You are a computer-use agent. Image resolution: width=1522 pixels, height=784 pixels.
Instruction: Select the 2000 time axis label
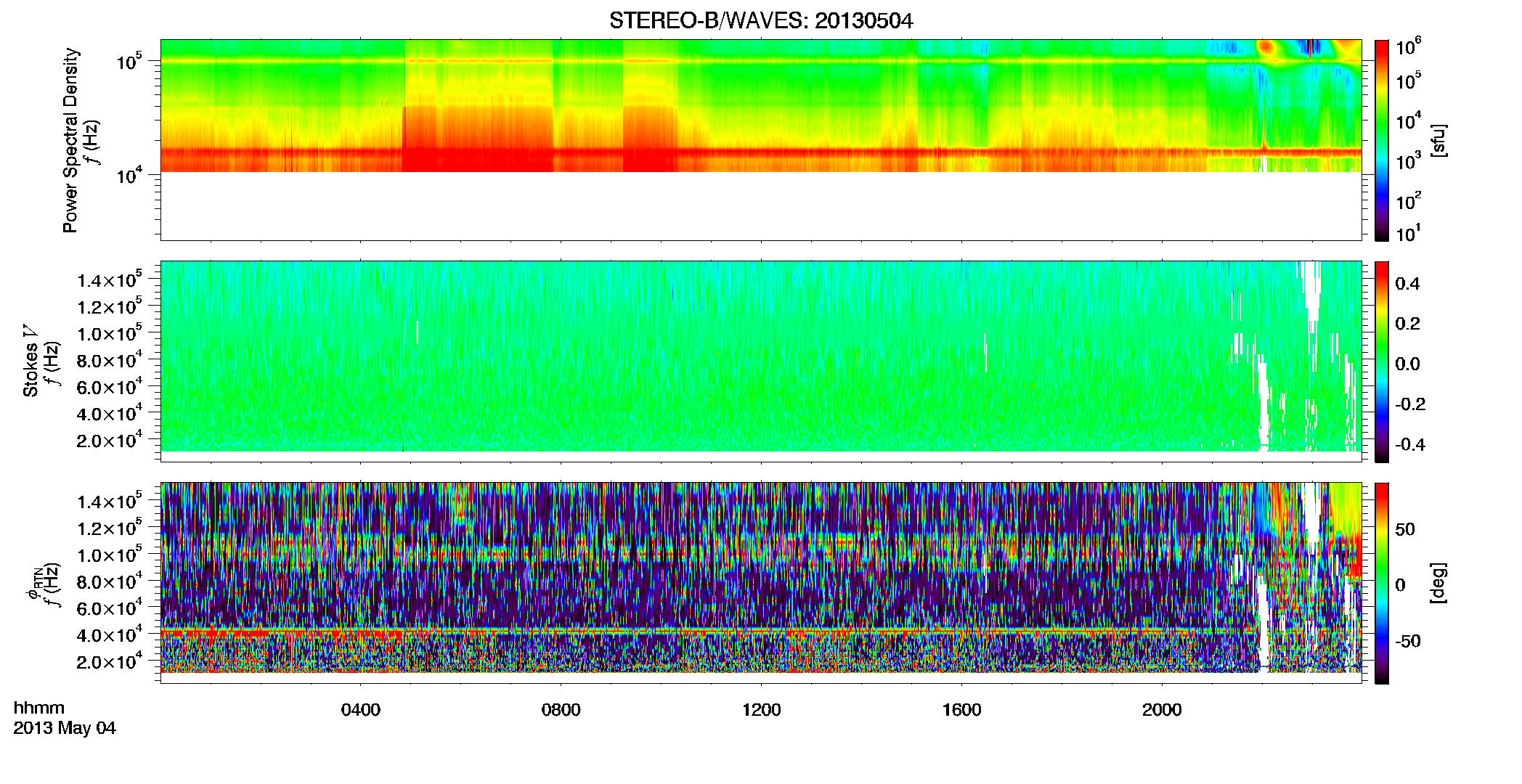1163,710
